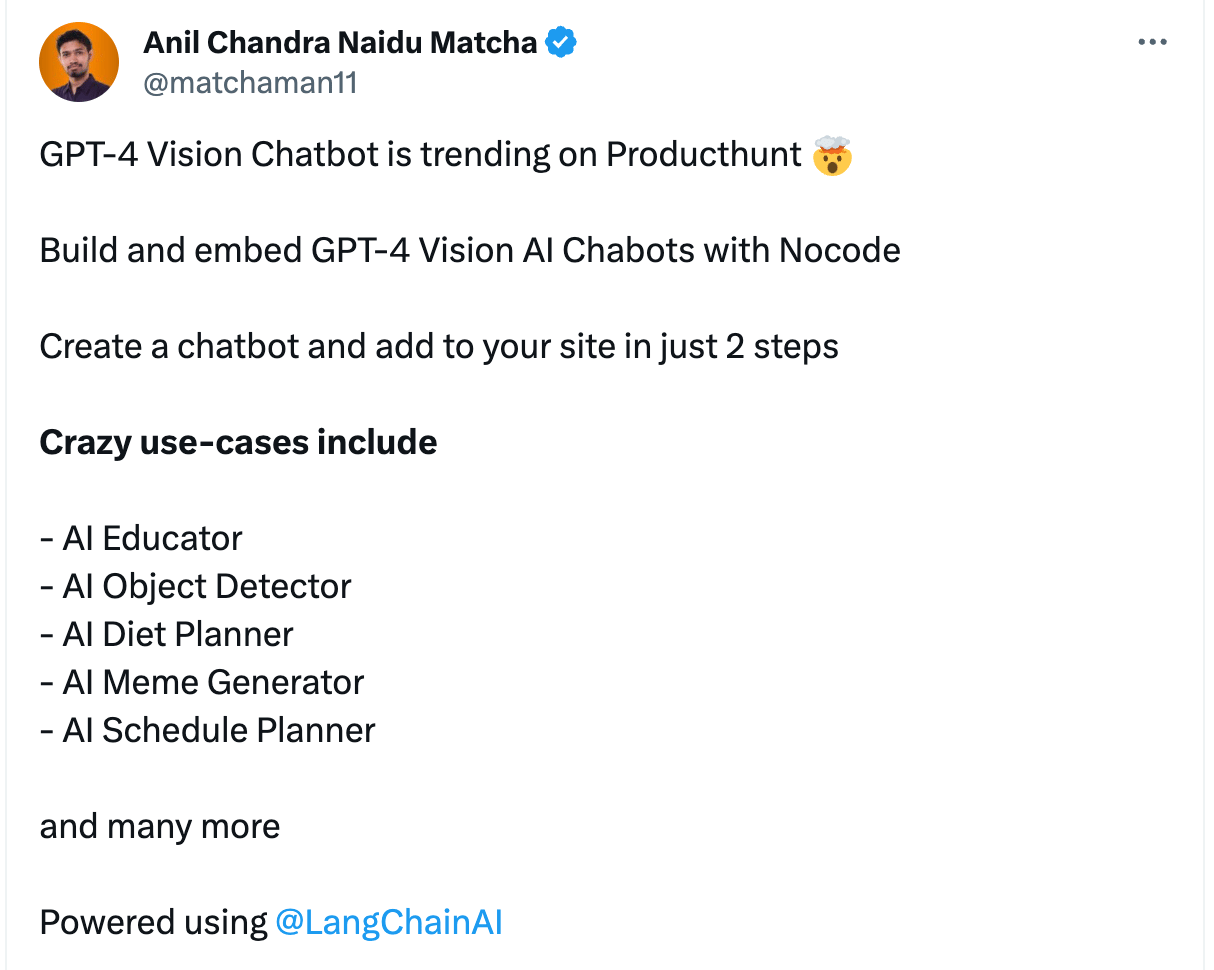This screenshot has height=970, width=1214.
Task: Open the three-dot more options menu
Action: [x=1153, y=42]
